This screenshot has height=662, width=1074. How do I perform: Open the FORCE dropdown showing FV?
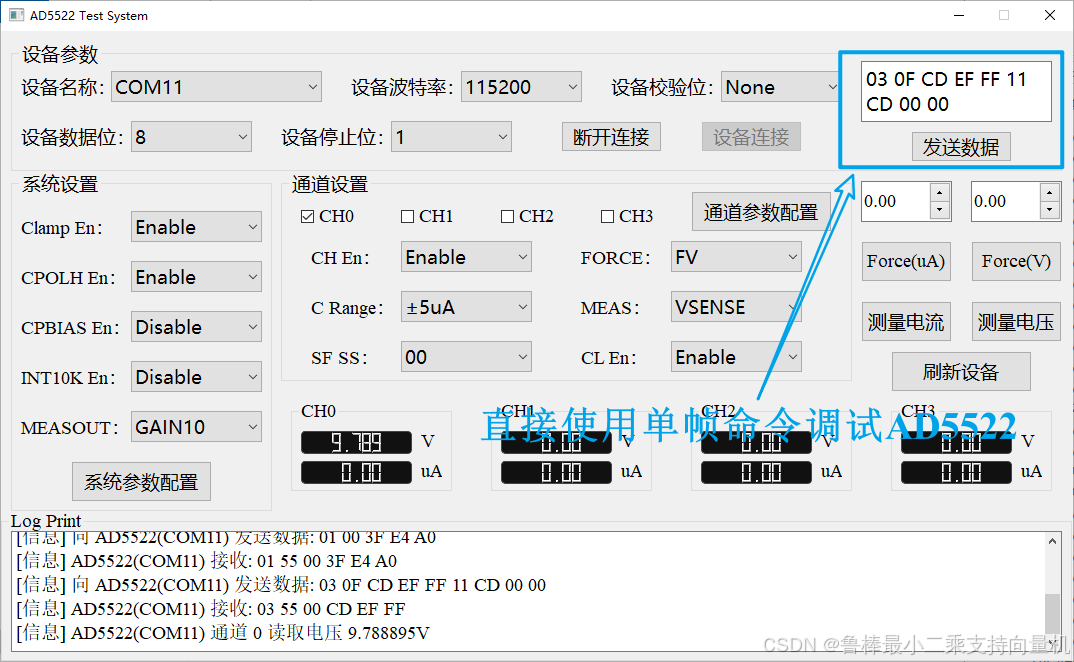[736, 257]
